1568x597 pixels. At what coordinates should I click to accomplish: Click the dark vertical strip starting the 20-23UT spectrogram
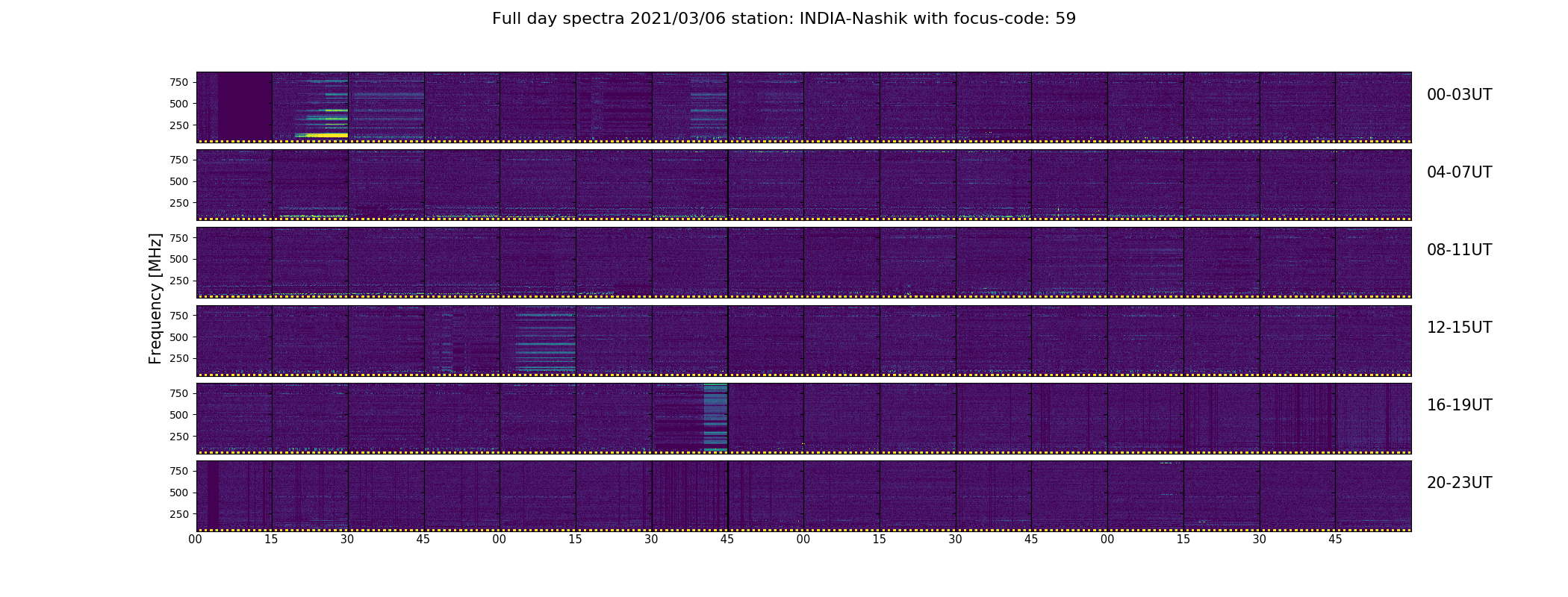213,495
